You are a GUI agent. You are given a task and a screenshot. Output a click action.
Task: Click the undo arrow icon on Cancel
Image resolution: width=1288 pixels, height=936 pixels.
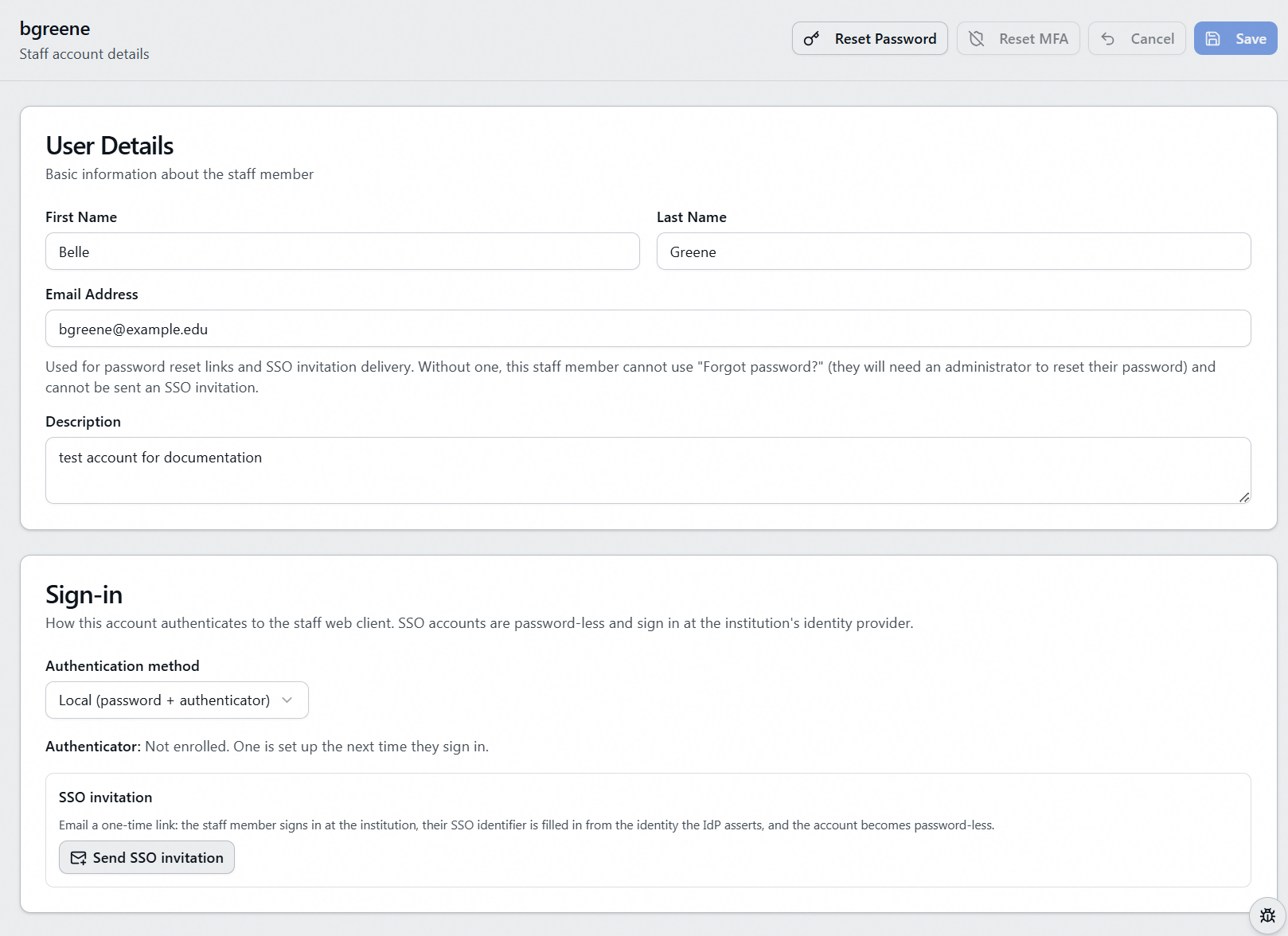[1108, 39]
